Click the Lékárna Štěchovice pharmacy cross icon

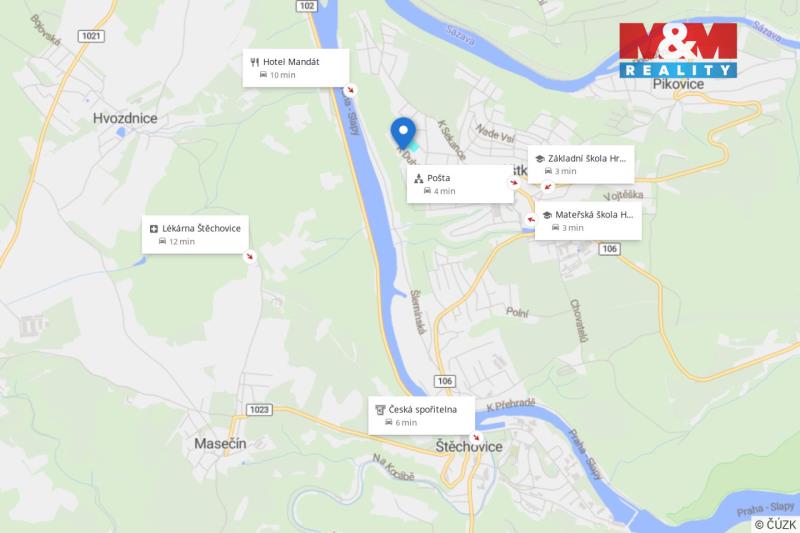[x=154, y=229]
